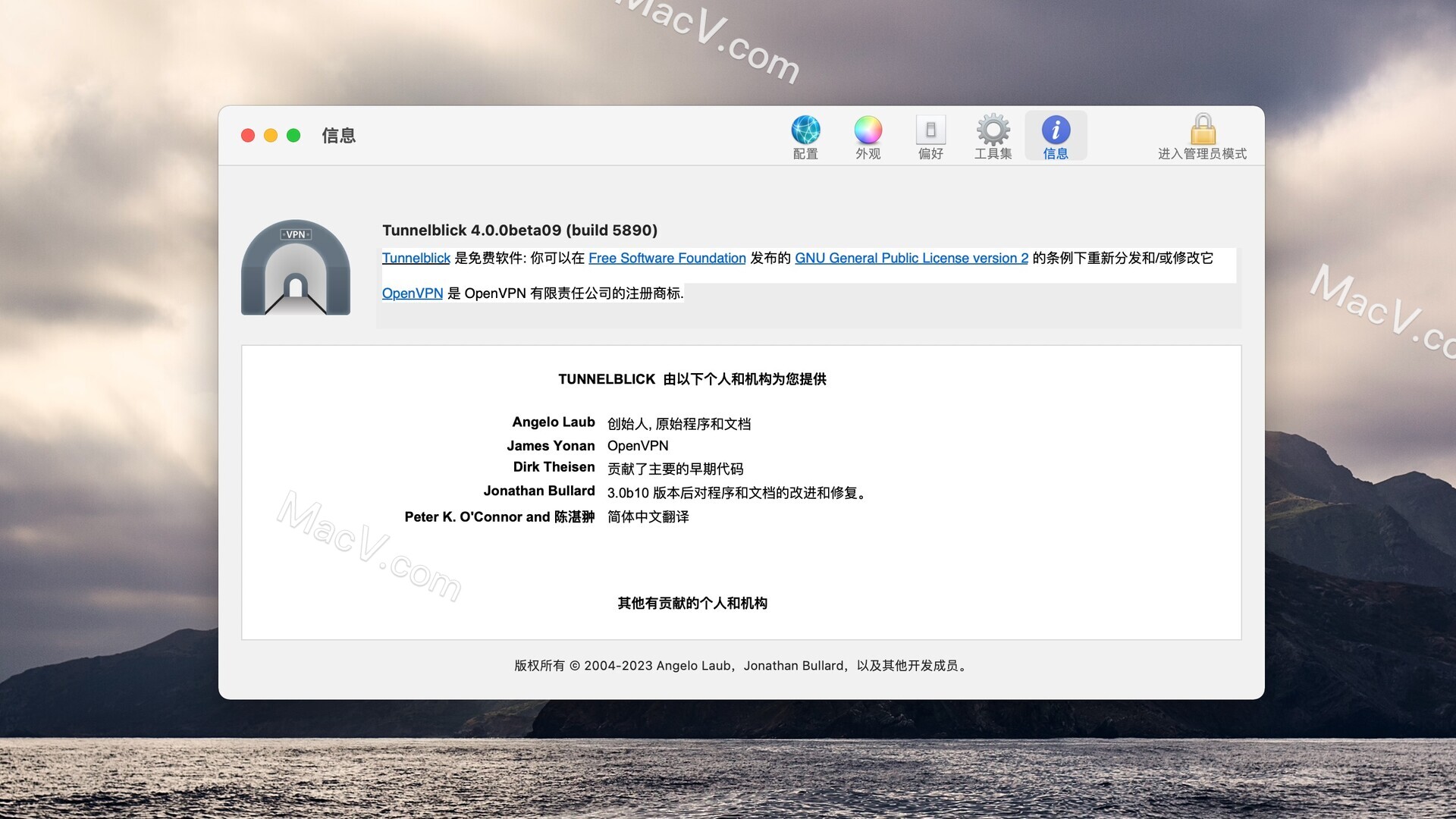
Task: Open the Tunnelblick hyperlink
Action: [x=416, y=258]
